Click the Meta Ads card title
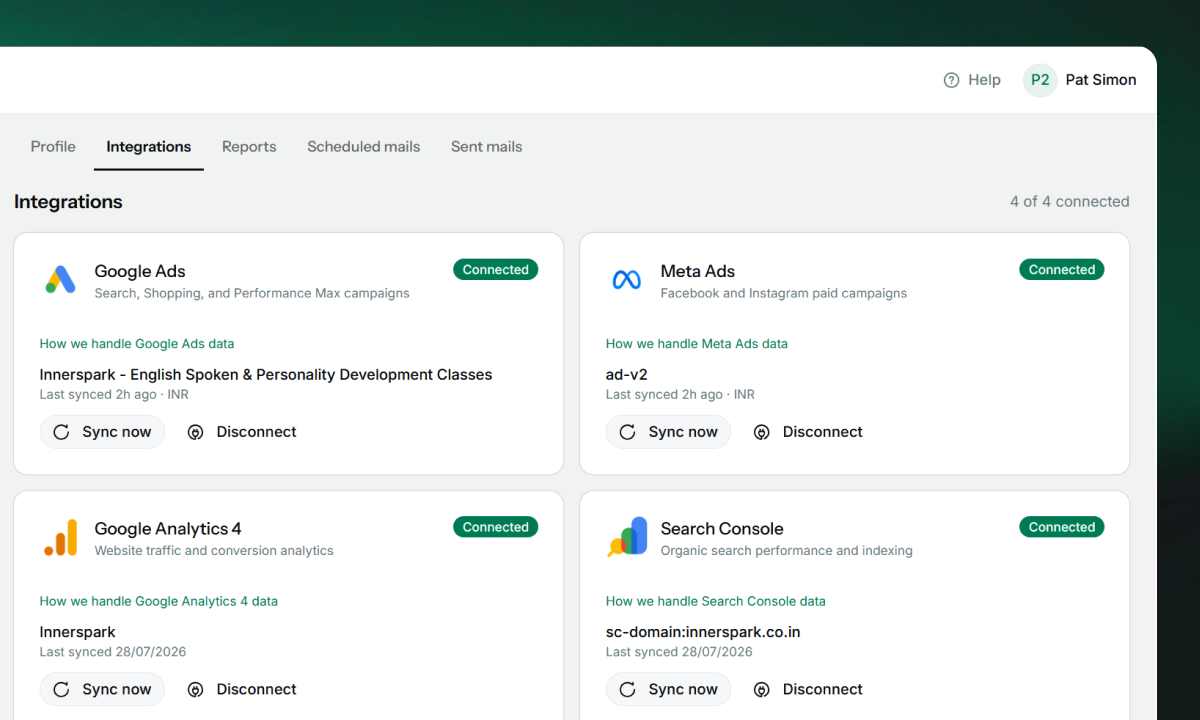 [698, 271]
